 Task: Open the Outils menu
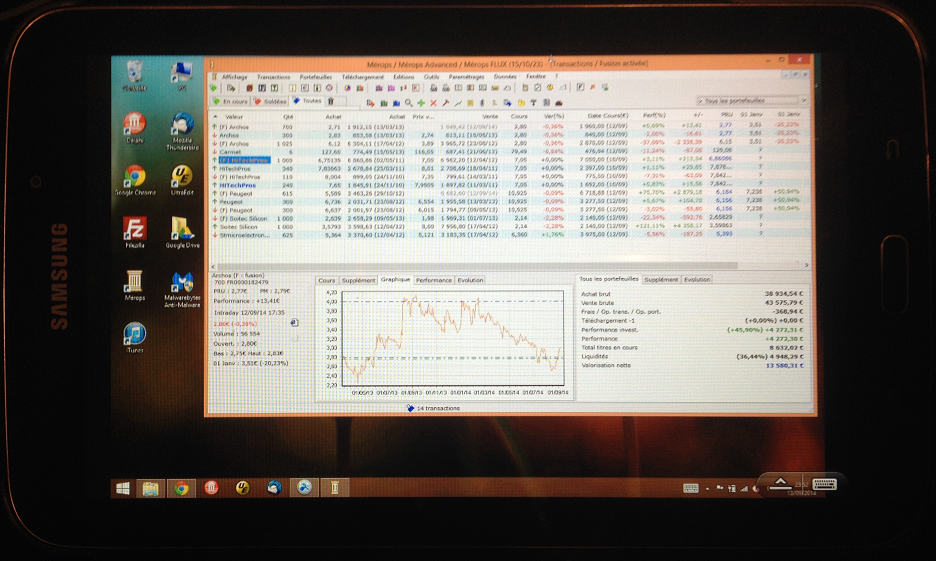coord(431,77)
